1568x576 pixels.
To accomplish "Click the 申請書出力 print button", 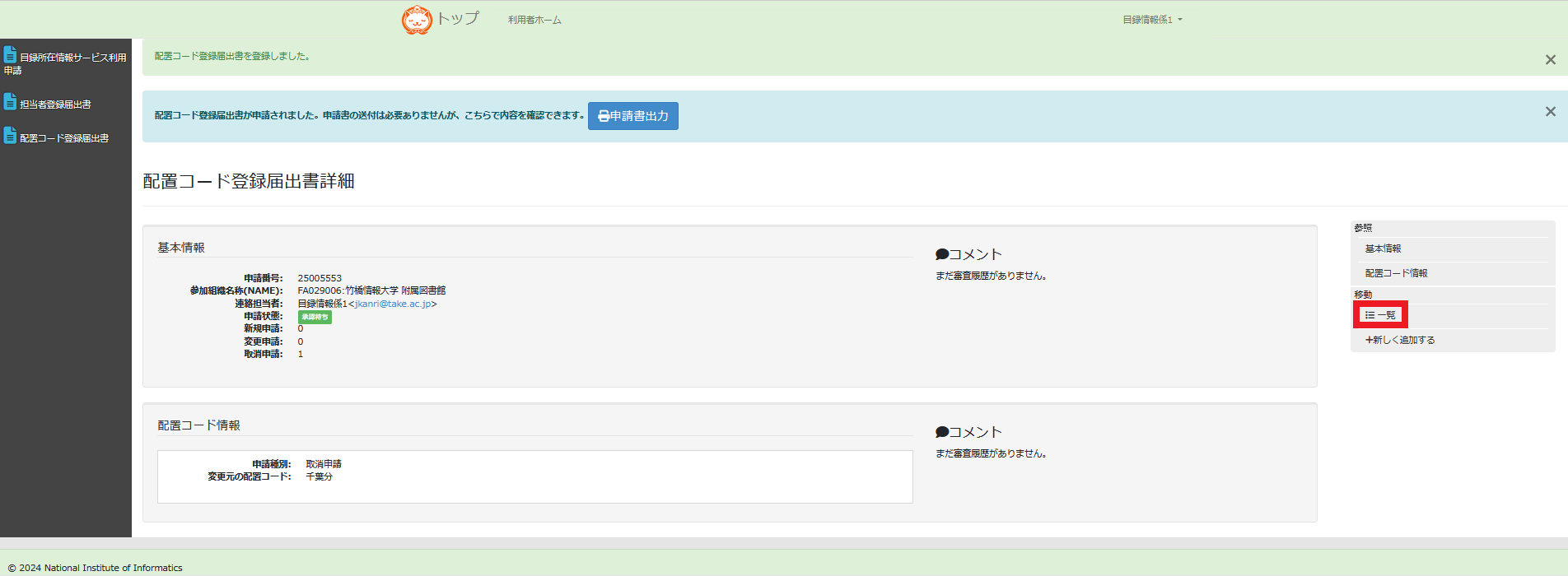I will click(633, 116).
